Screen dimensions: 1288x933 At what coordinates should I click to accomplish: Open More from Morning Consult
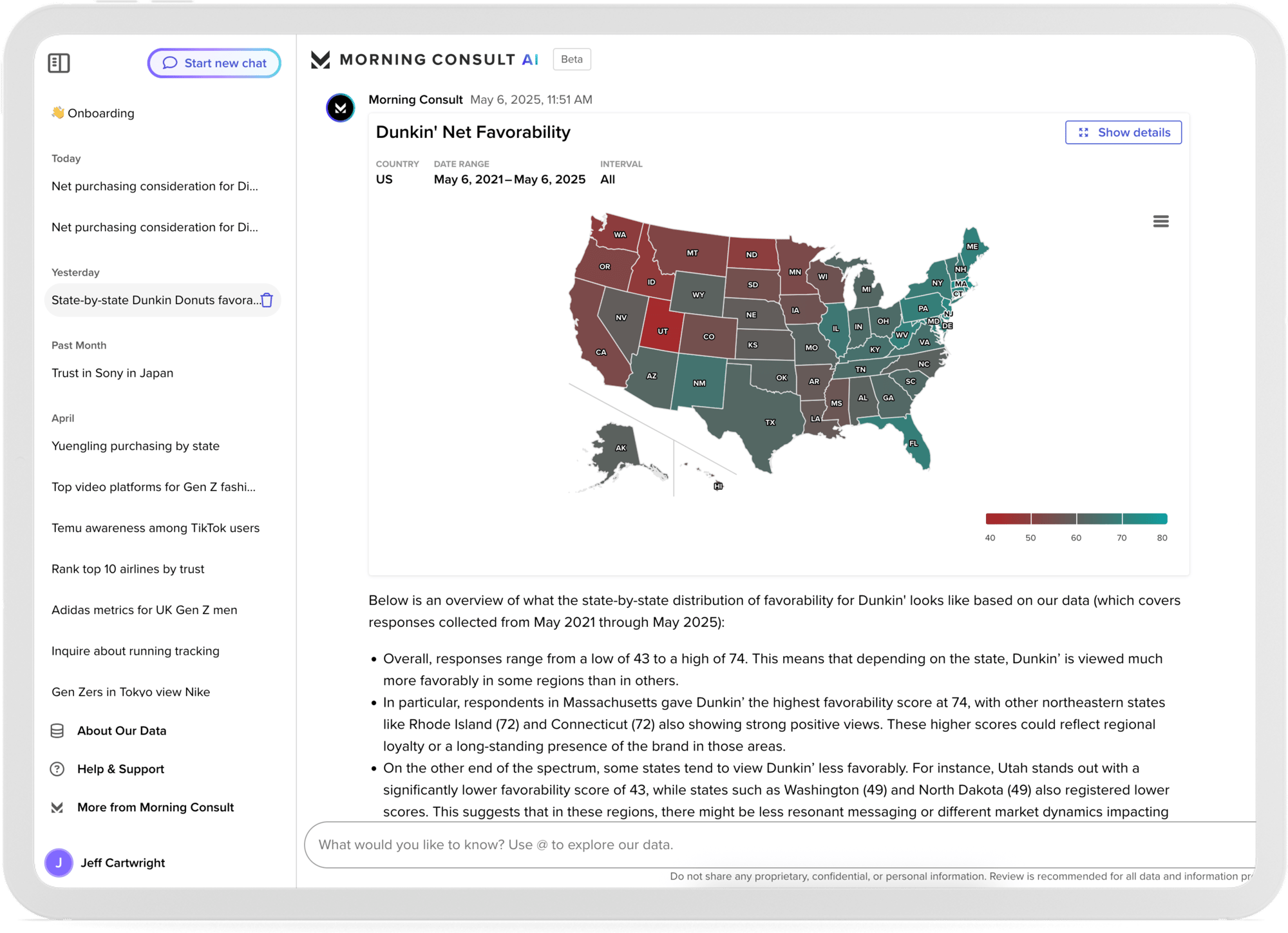click(155, 807)
